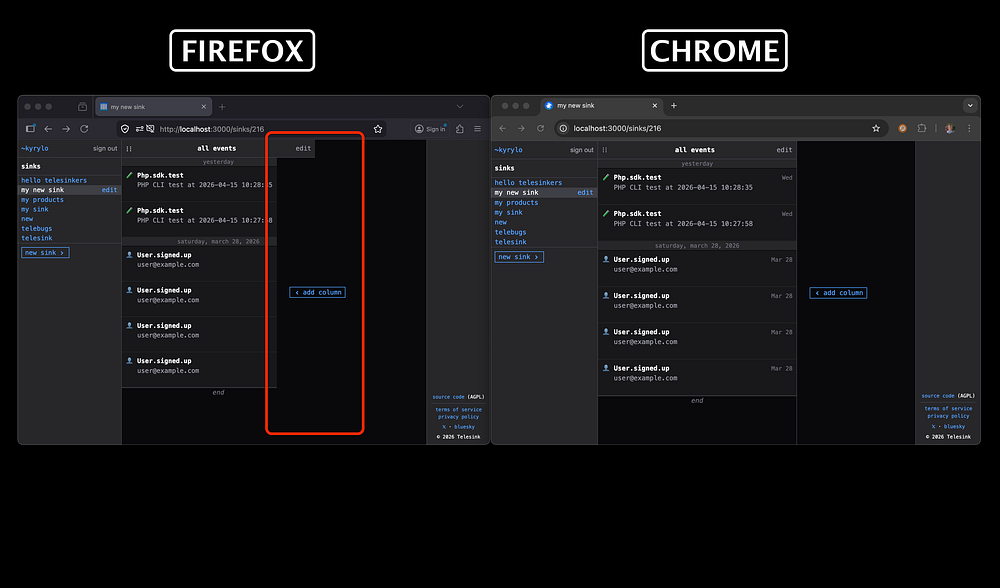The image size is (1000, 588).
Task: Click 'edit' on all events column in Chrome
Action: click(x=784, y=150)
